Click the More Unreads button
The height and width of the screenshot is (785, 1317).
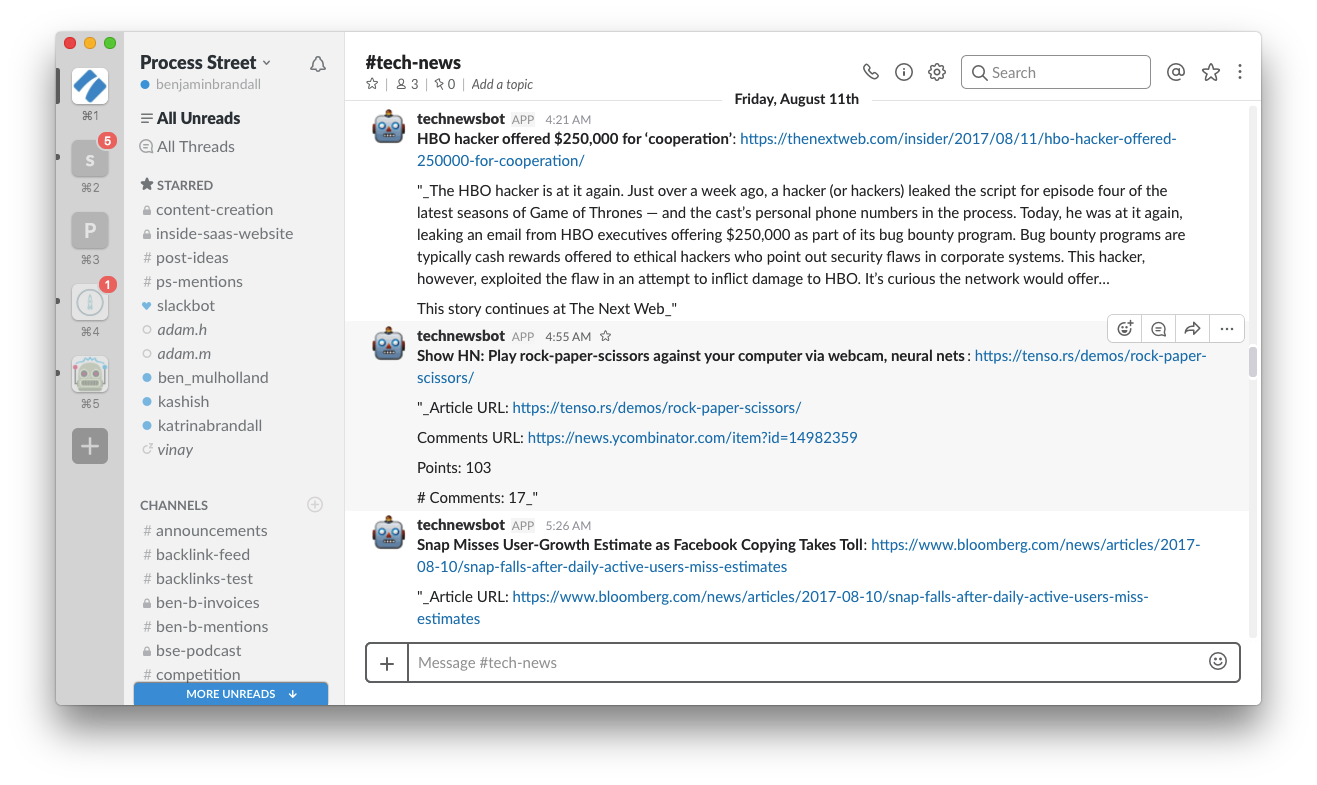click(x=231, y=694)
